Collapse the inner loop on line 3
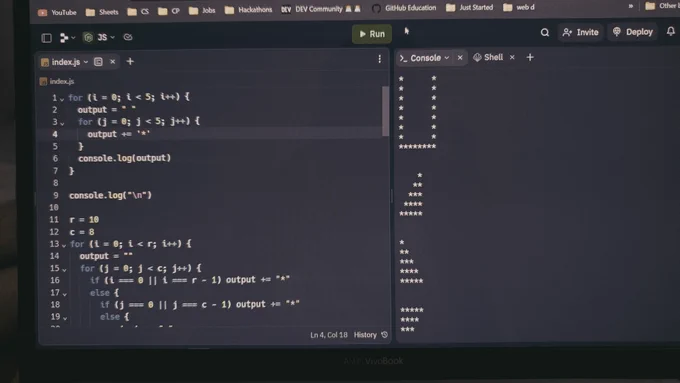Screen dimensions: 680x383 click(x=62, y=123)
